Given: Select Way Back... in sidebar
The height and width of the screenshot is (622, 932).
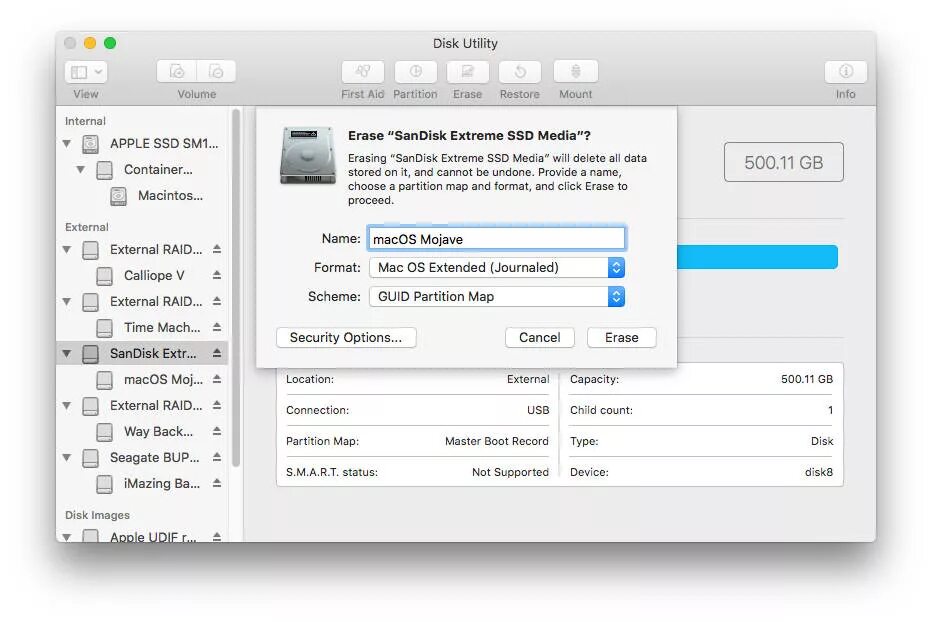Looking at the screenshot, I should tap(158, 431).
